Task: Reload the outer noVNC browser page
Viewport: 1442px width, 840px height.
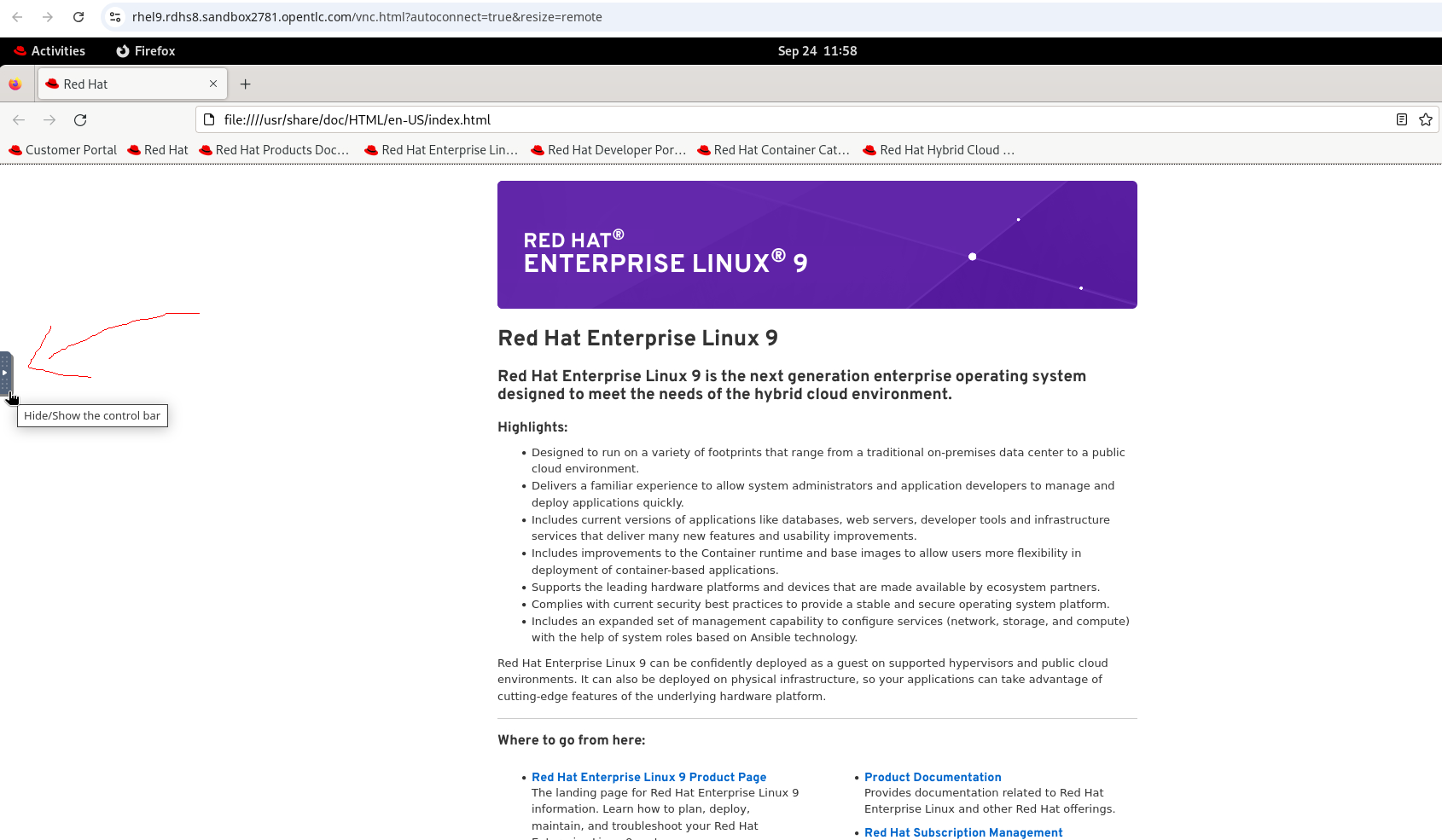Action: (x=78, y=17)
